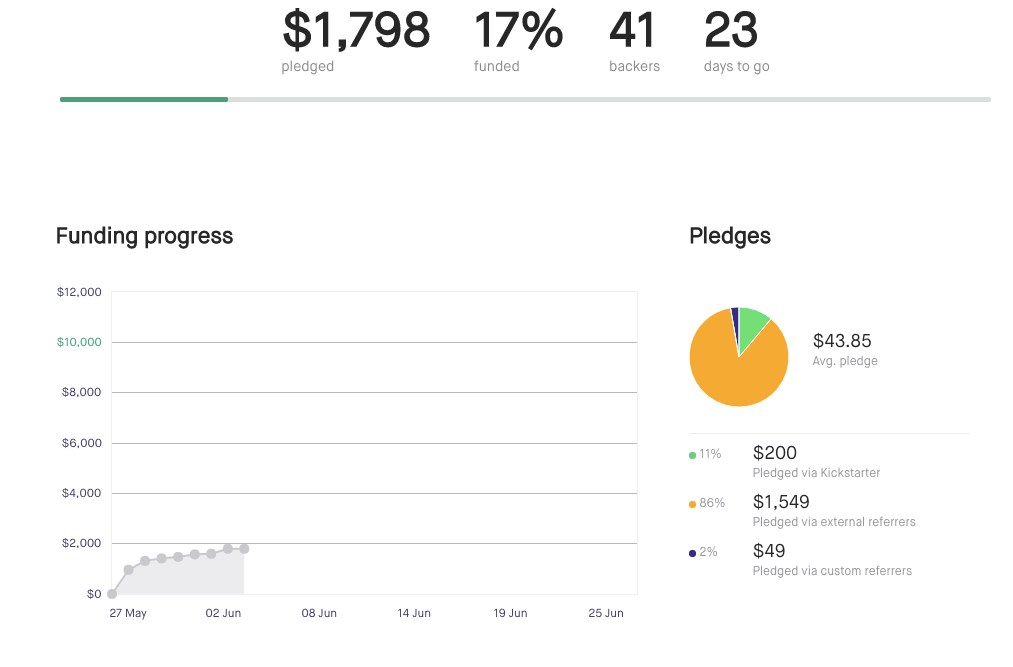
Task: Click the $43.85 average pledge value
Action: pyautogui.click(x=842, y=341)
